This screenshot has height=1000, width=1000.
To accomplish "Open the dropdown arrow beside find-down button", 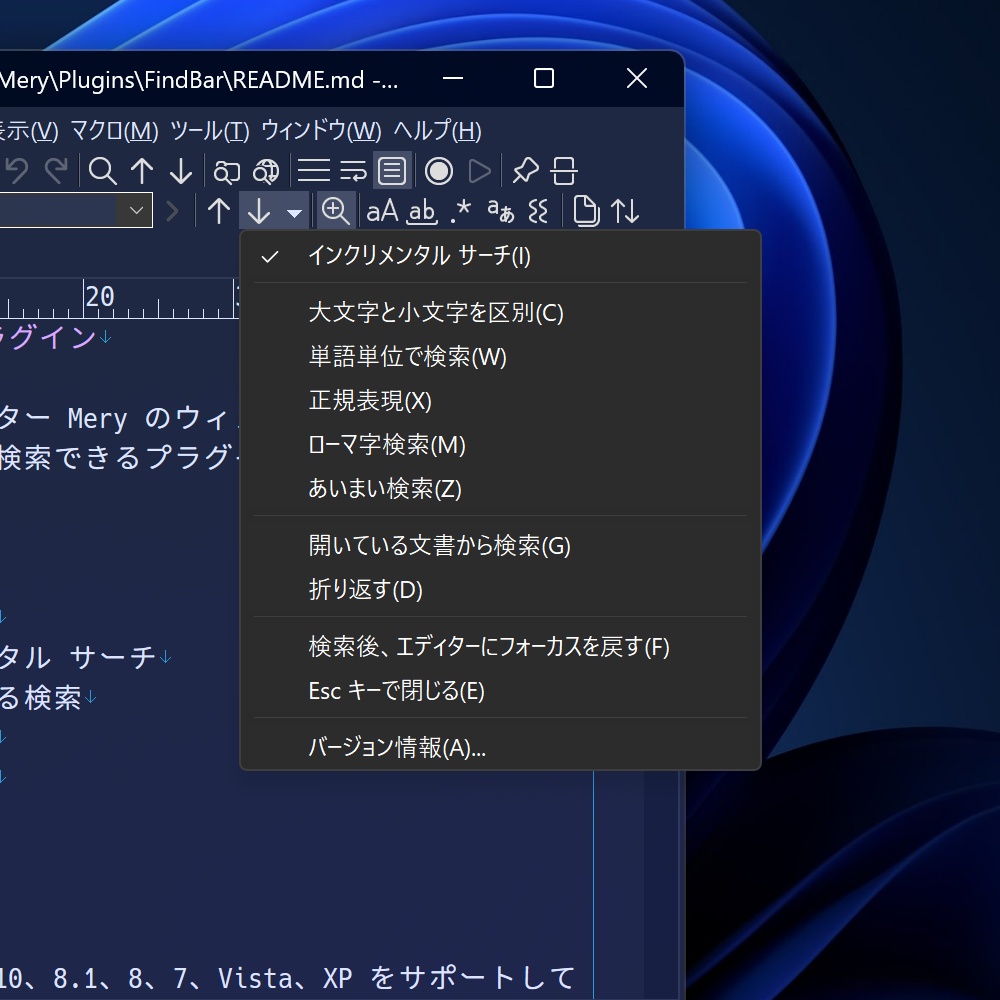I will (x=294, y=212).
